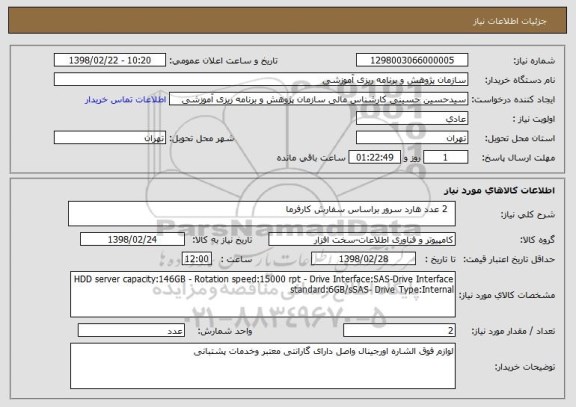Click the price validity date 1398/02/28

tap(363, 259)
